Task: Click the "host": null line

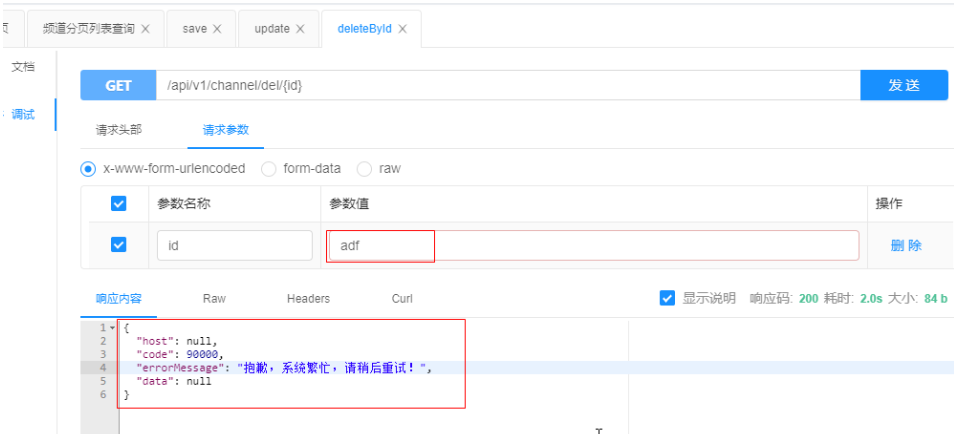Action: (x=176, y=341)
